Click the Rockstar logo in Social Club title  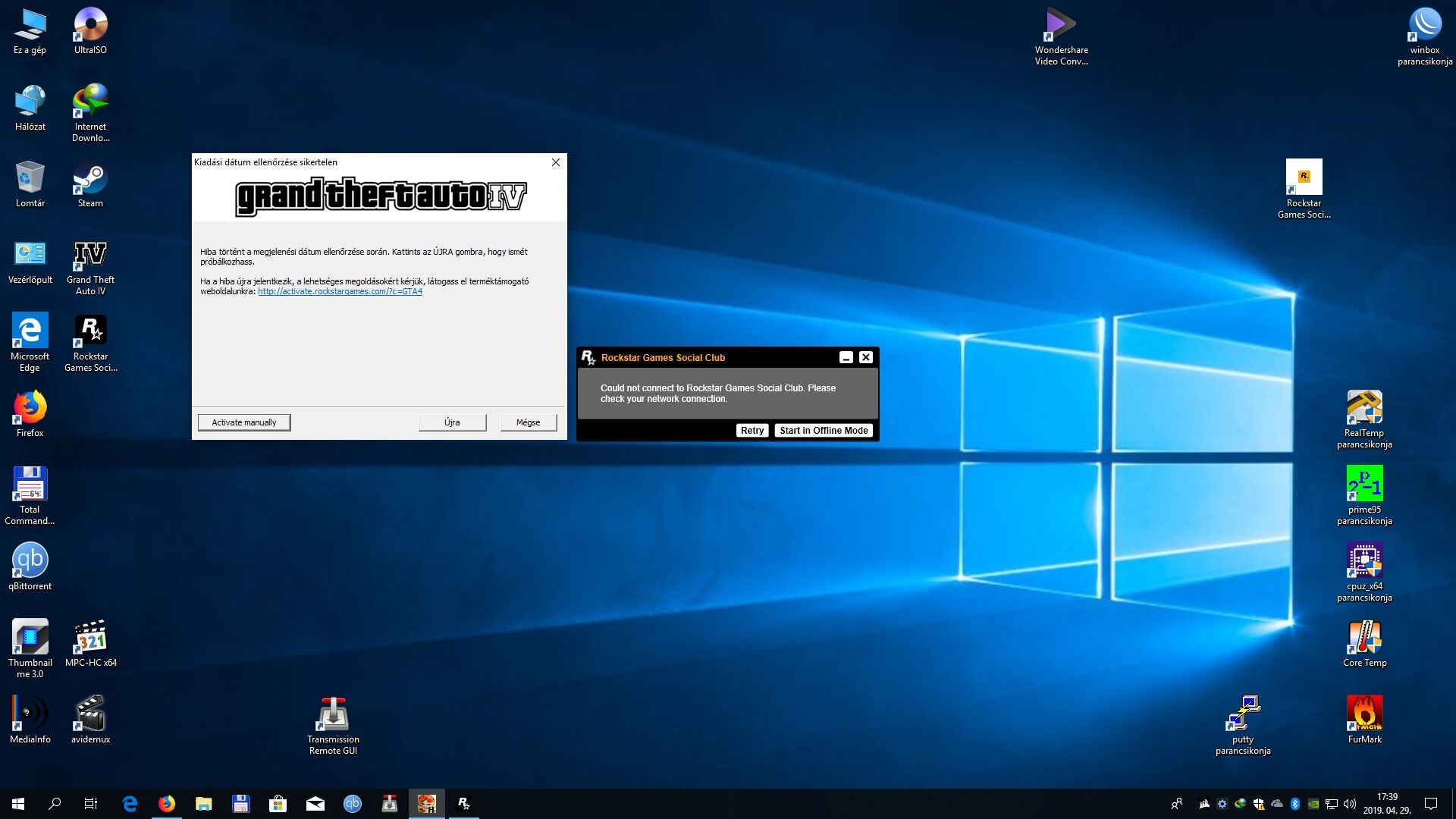(x=588, y=357)
